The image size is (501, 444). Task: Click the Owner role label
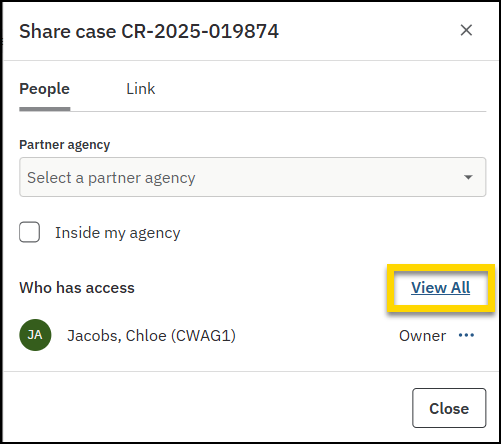coord(422,336)
